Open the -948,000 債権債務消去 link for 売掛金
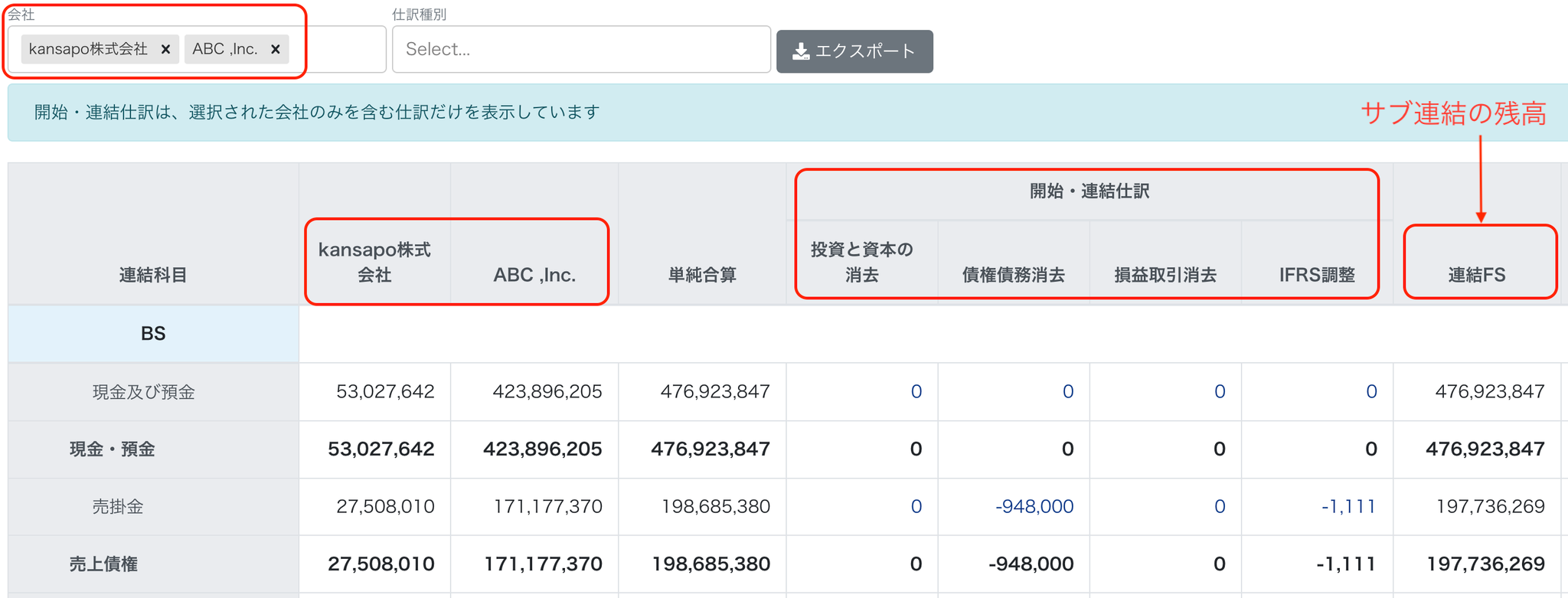This screenshot has height=598, width=1568. pos(1034,506)
